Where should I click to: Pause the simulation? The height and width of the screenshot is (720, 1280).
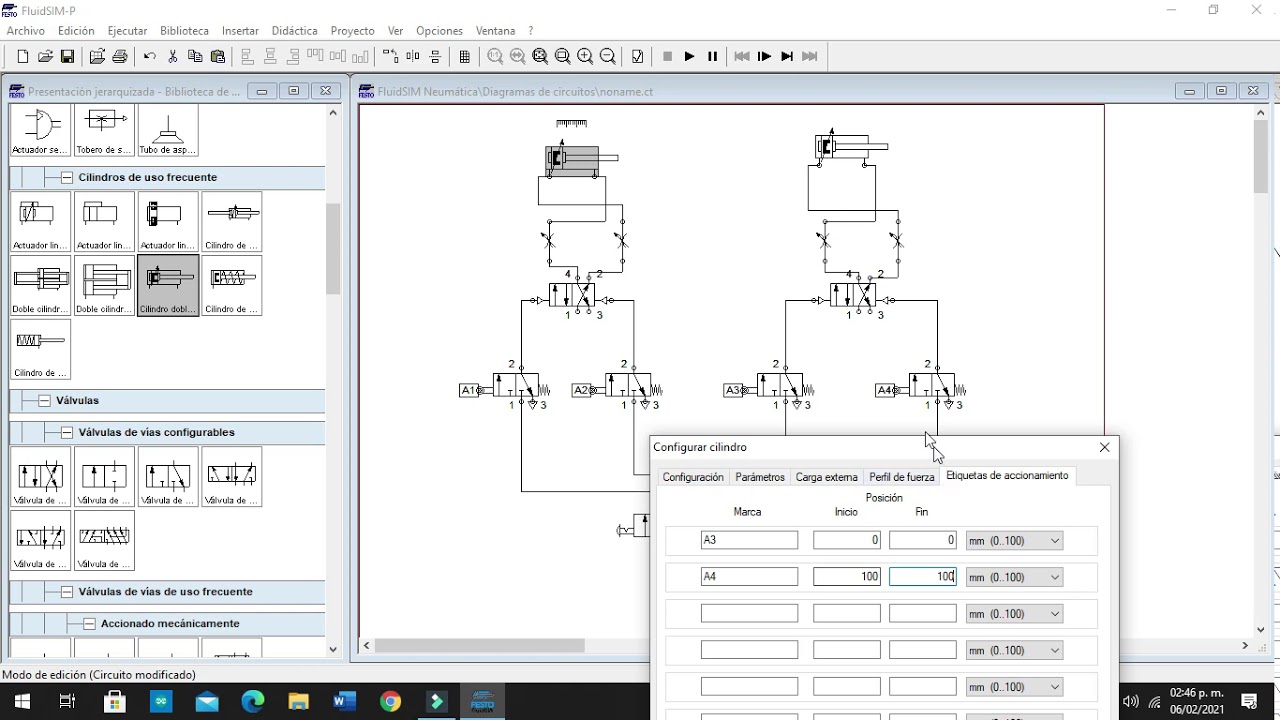click(x=712, y=57)
